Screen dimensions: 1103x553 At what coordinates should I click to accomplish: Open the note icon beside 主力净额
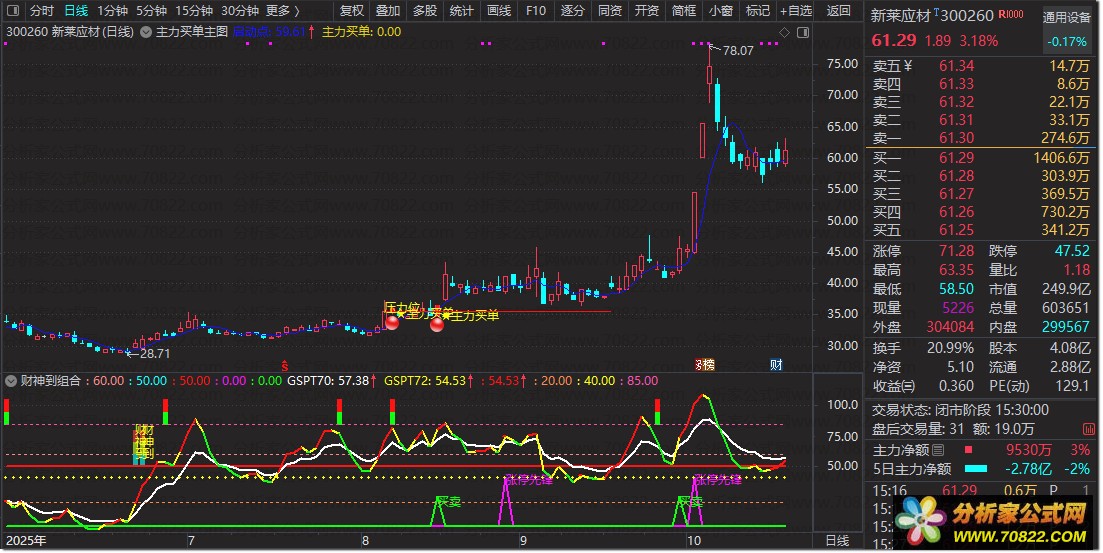(938, 451)
